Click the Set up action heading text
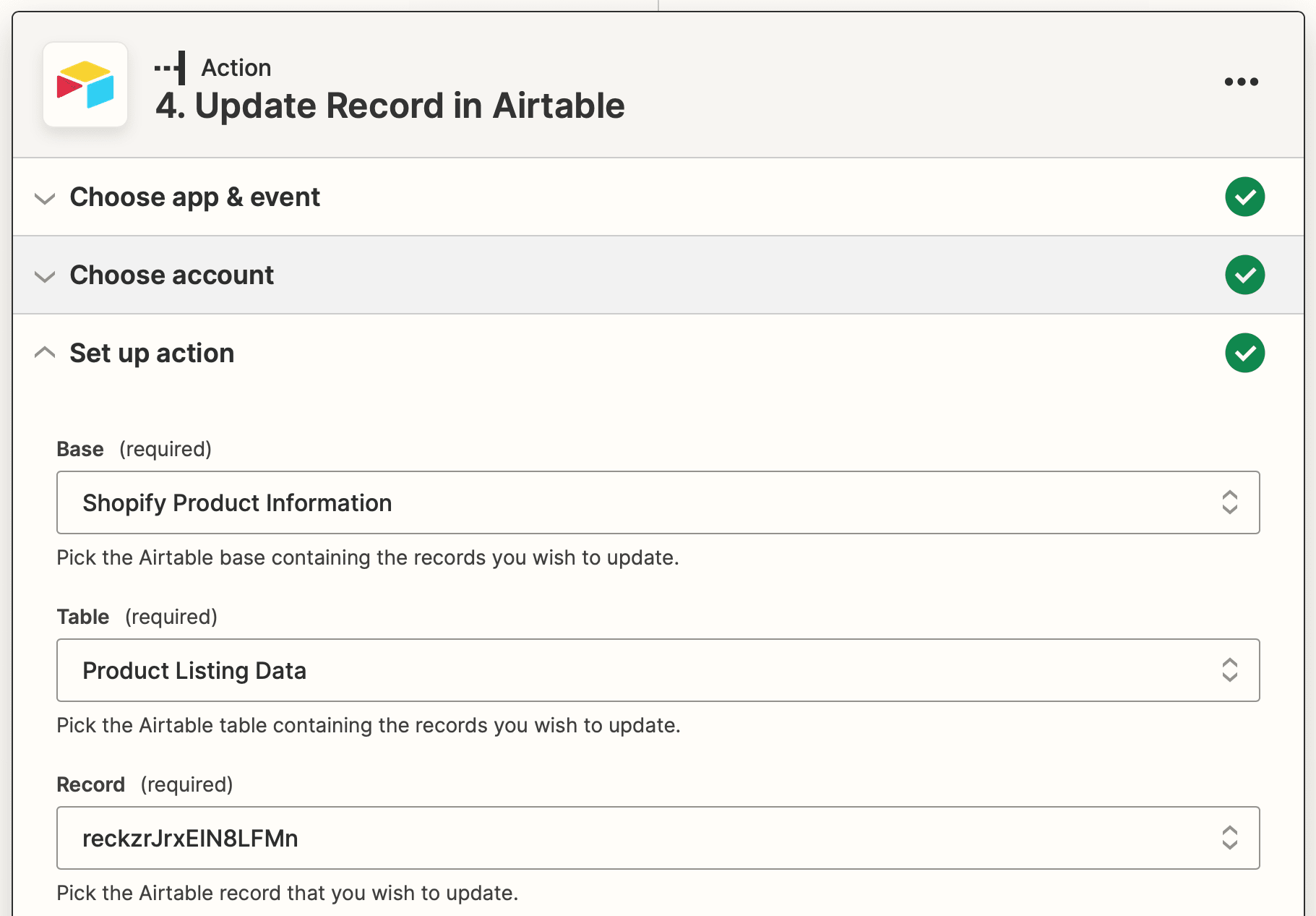 click(152, 354)
